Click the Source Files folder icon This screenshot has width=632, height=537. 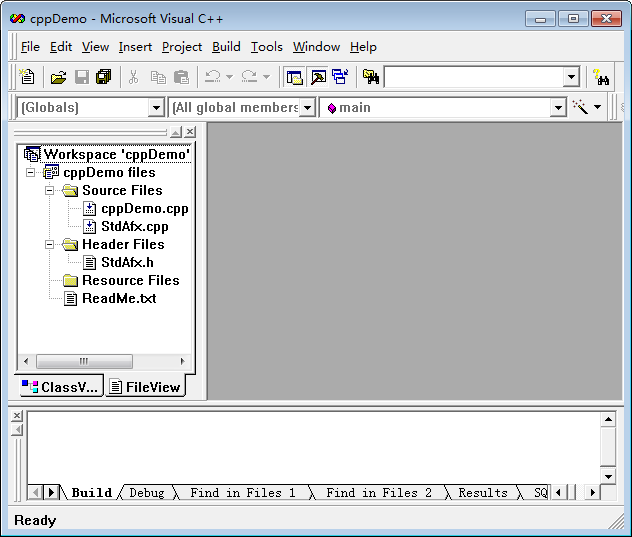tap(70, 190)
